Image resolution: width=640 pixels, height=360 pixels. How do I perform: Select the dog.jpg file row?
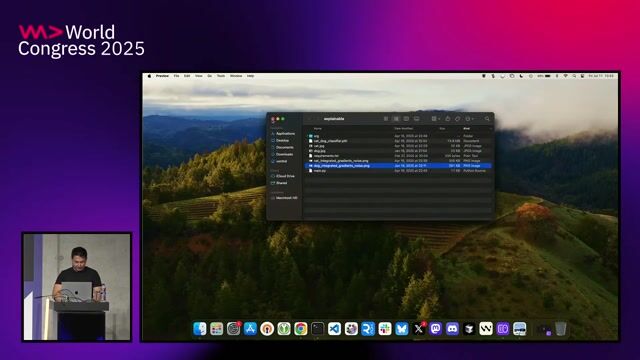[398, 151]
